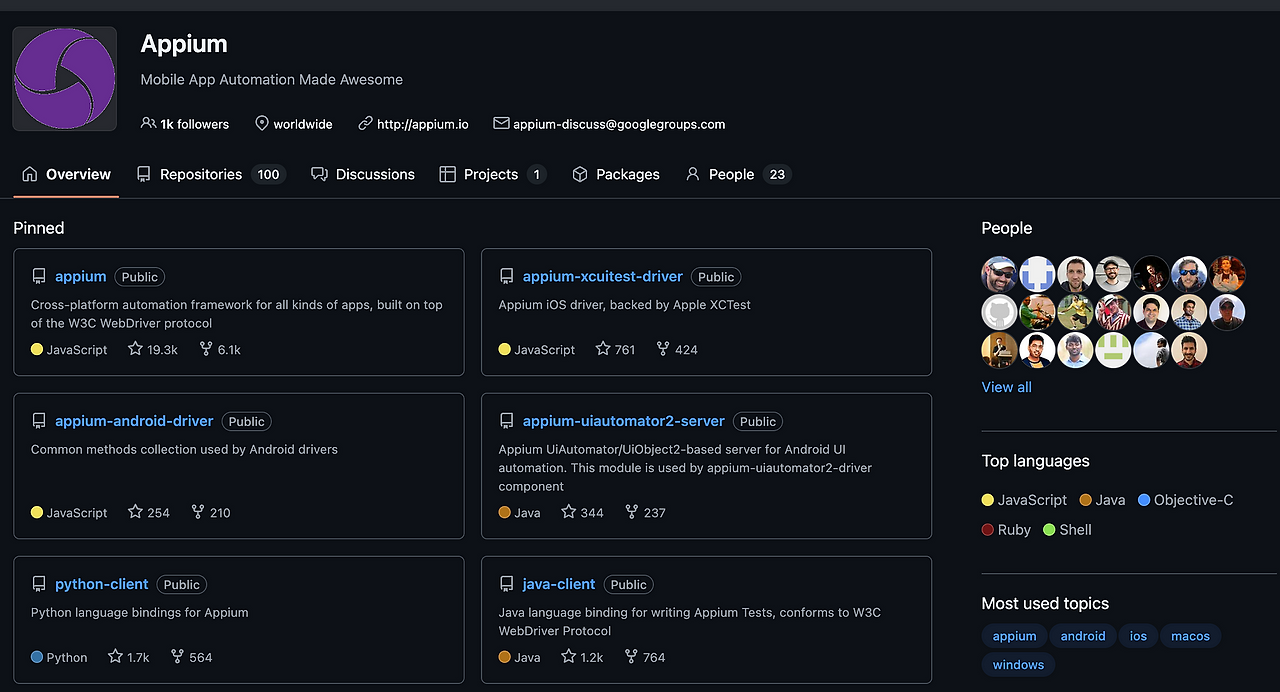Click the fork icon showing 237
The height and width of the screenshot is (692, 1280).
coord(631,512)
